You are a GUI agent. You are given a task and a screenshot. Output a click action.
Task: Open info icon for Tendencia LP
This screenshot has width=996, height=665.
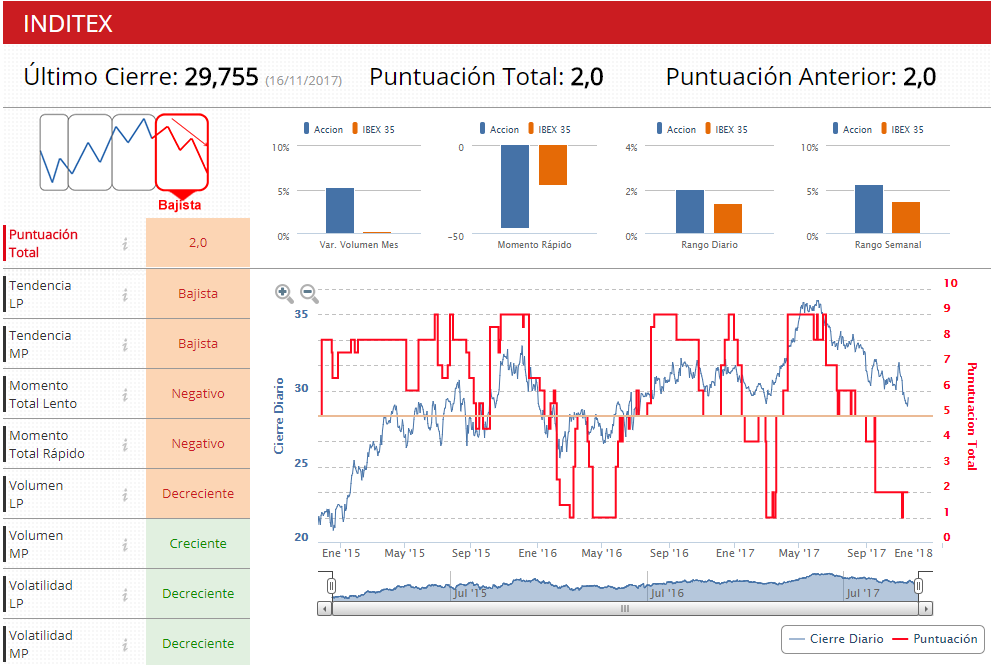point(125,294)
